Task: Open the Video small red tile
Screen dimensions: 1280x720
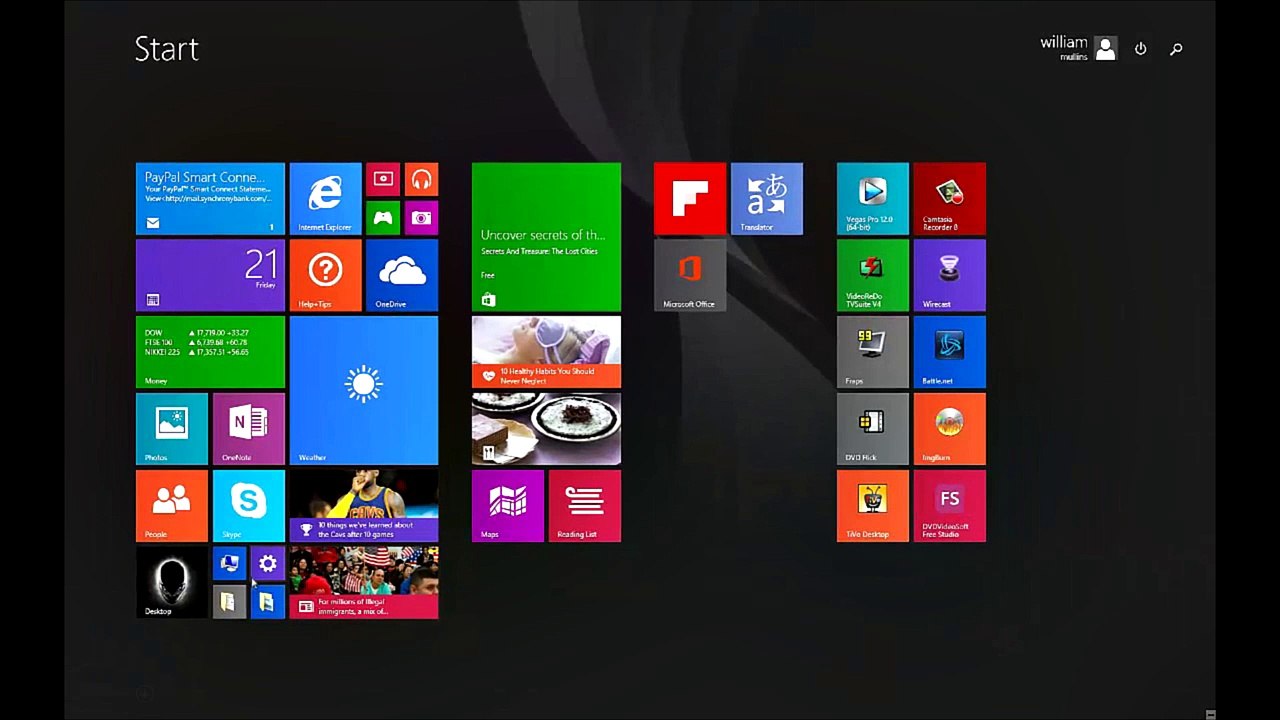Action: 383,180
